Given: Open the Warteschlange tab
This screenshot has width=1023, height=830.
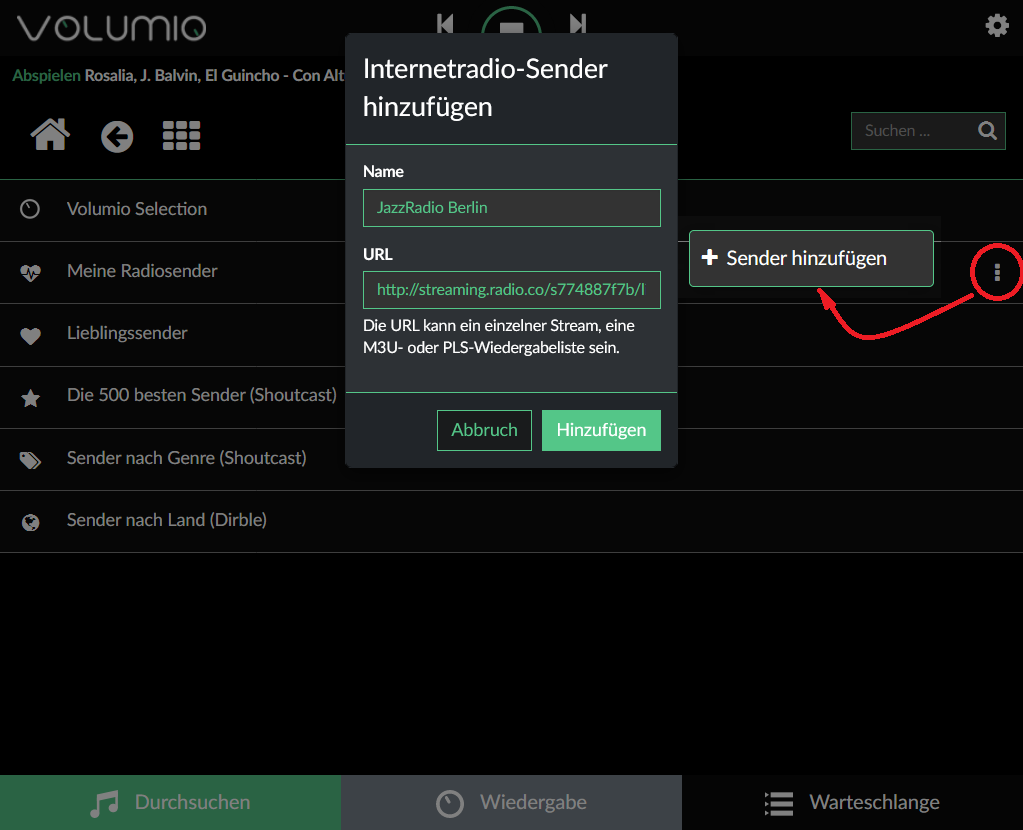Looking at the screenshot, I should (852, 802).
